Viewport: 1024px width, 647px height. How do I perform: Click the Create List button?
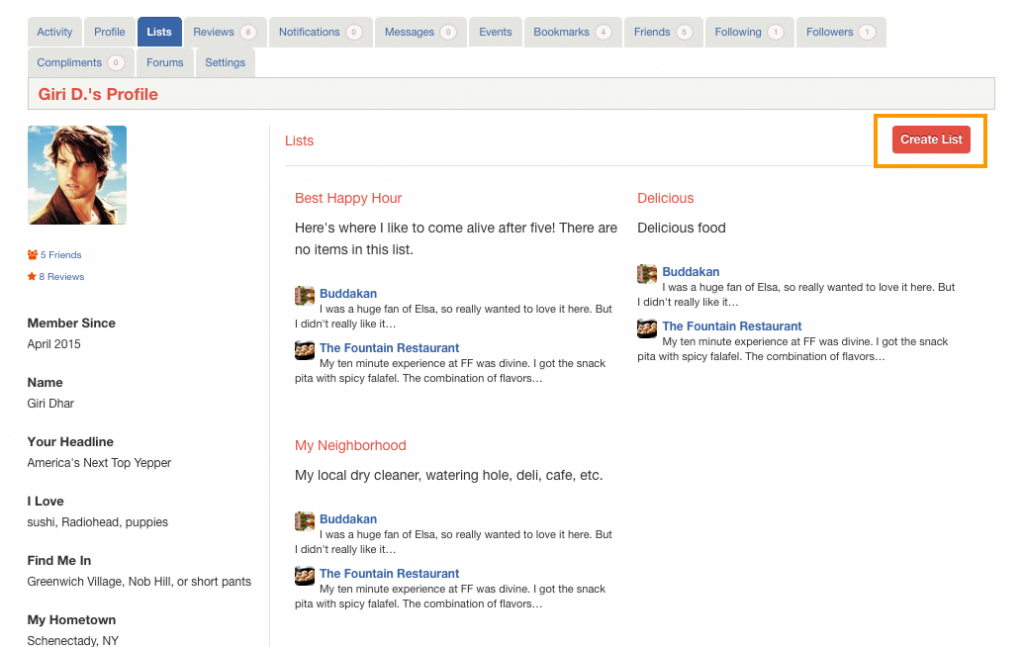click(931, 140)
